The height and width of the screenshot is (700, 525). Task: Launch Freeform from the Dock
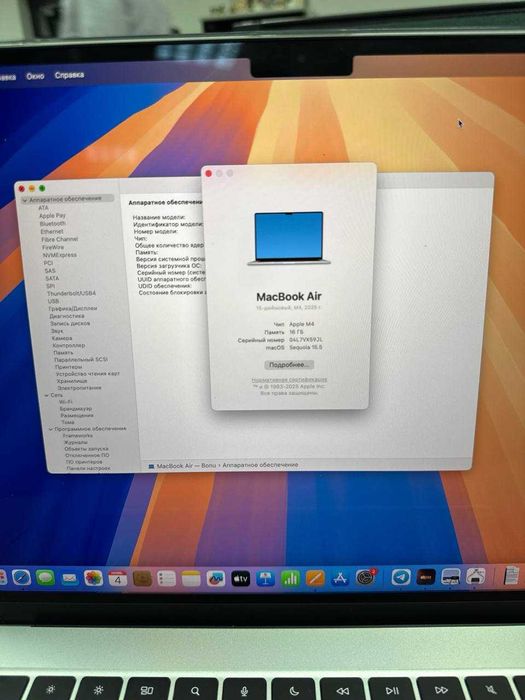click(x=216, y=579)
